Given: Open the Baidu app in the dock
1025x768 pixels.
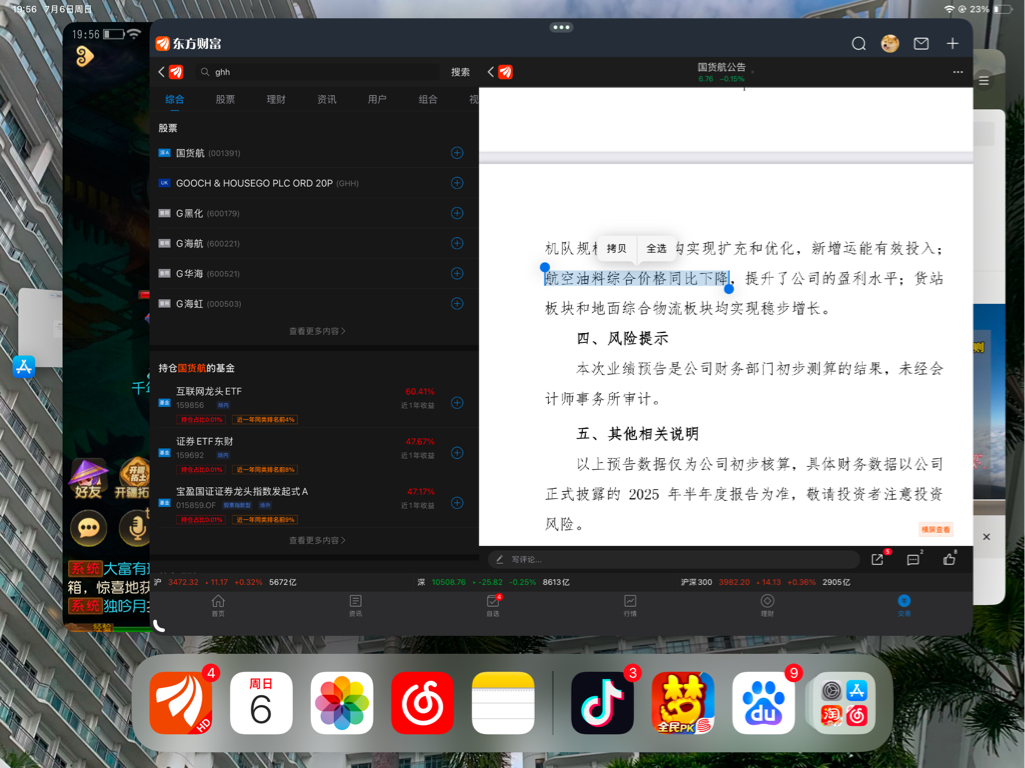Looking at the screenshot, I should coord(764,703).
